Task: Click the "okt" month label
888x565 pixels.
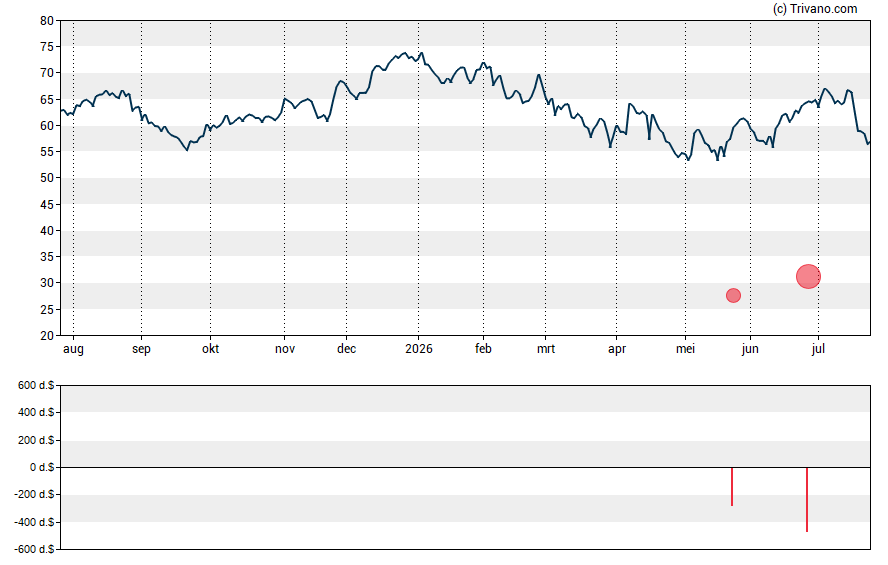Action: pyautogui.click(x=211, y=349)
